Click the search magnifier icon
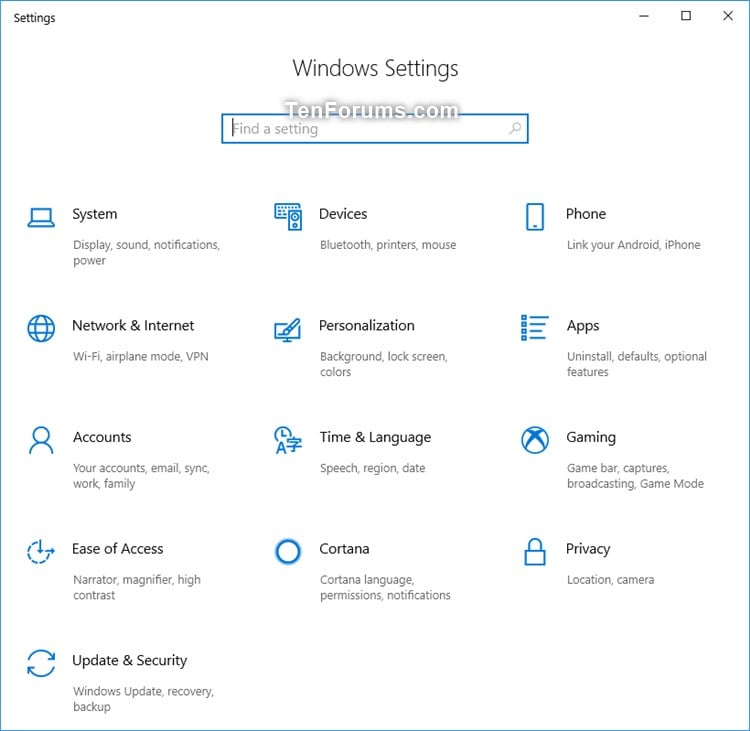The width and height of the screenshot is (750, 731). tap(515, 128)
